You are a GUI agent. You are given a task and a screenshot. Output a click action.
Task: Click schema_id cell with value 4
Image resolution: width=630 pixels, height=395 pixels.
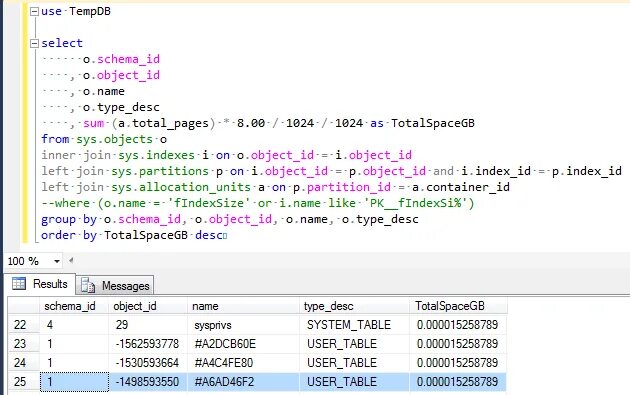74,325
